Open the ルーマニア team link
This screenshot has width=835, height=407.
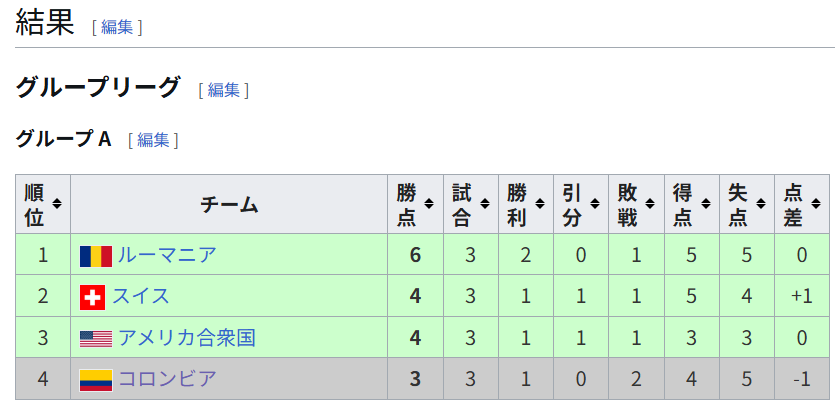[167, 255]
